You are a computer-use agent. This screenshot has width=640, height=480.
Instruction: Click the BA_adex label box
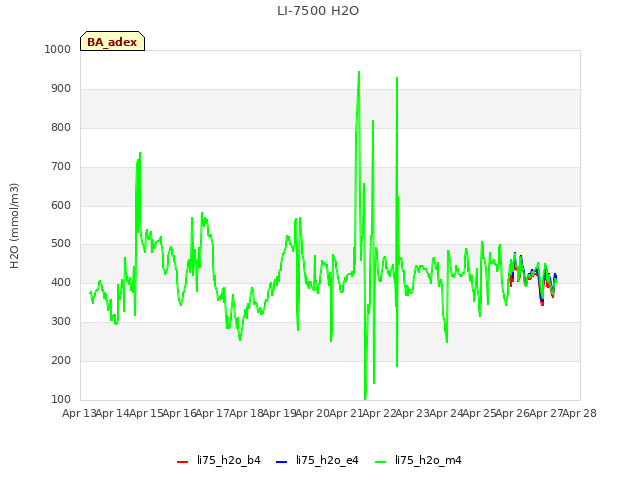pyautogui.click(x=112, y=41)
